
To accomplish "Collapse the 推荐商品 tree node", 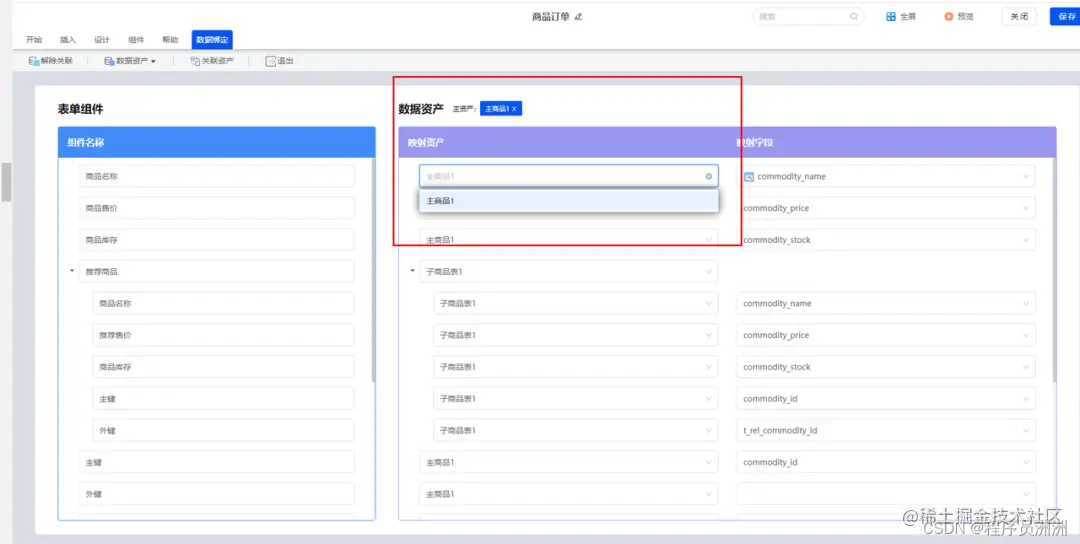I will (x=72, y=271).
